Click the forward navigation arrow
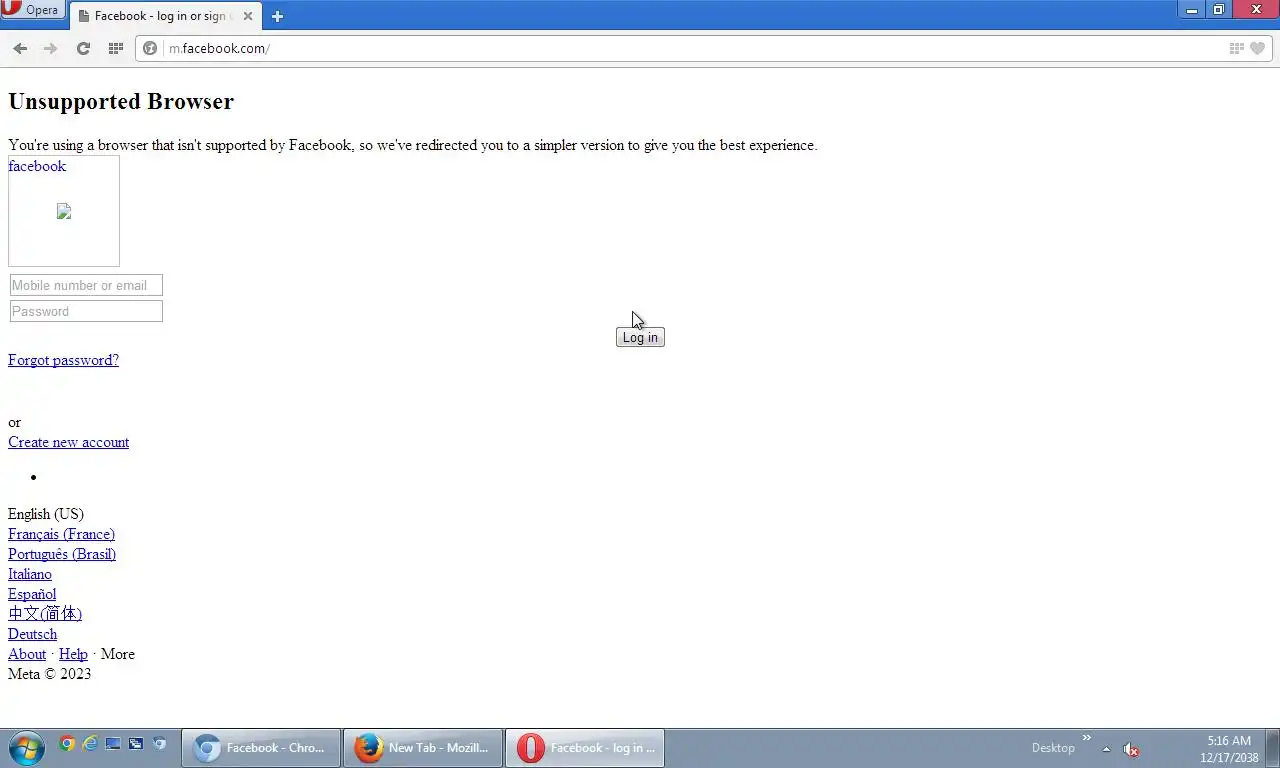1280x768 pixels. 51,48
